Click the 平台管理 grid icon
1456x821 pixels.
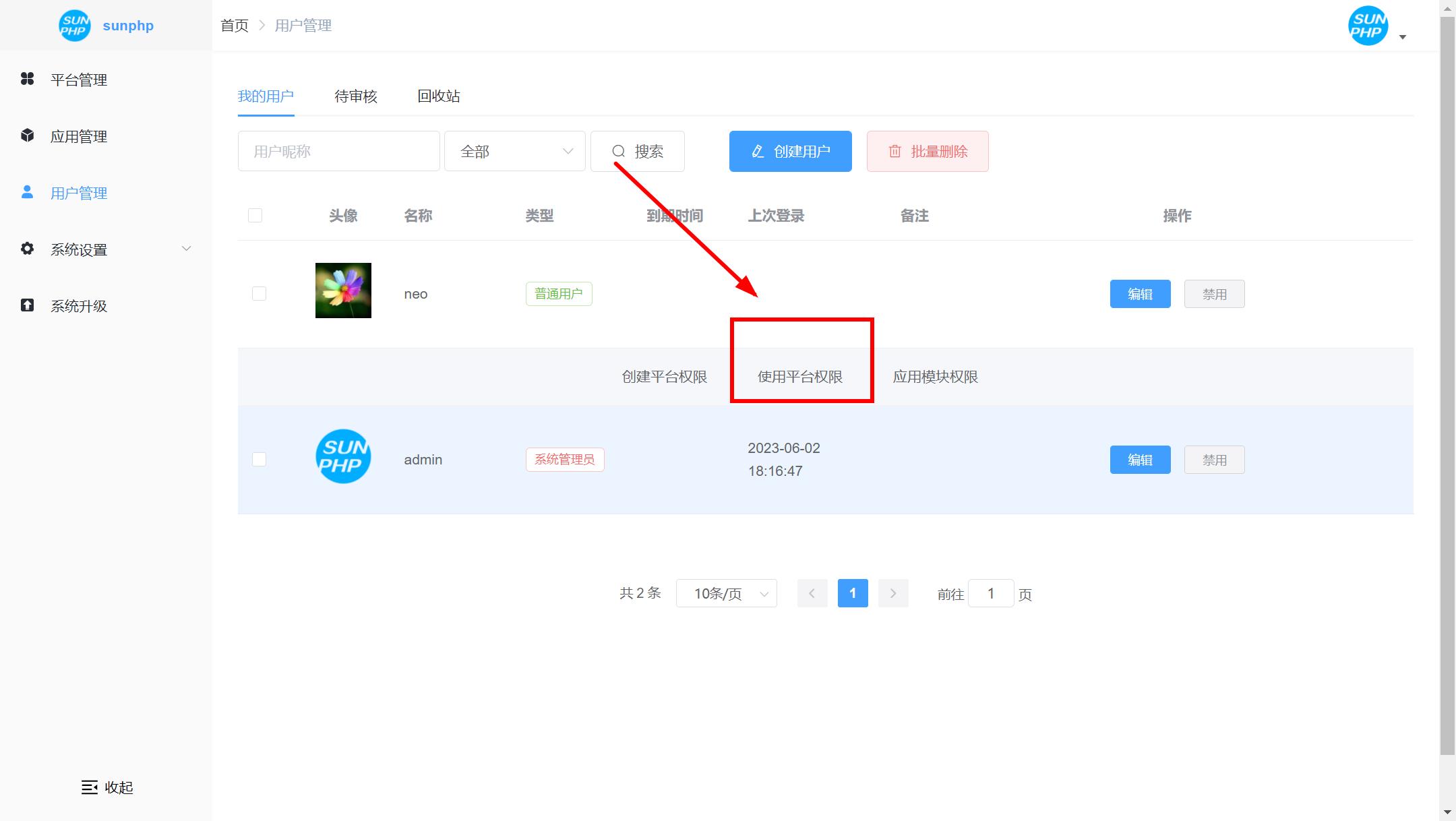point(27,80)
